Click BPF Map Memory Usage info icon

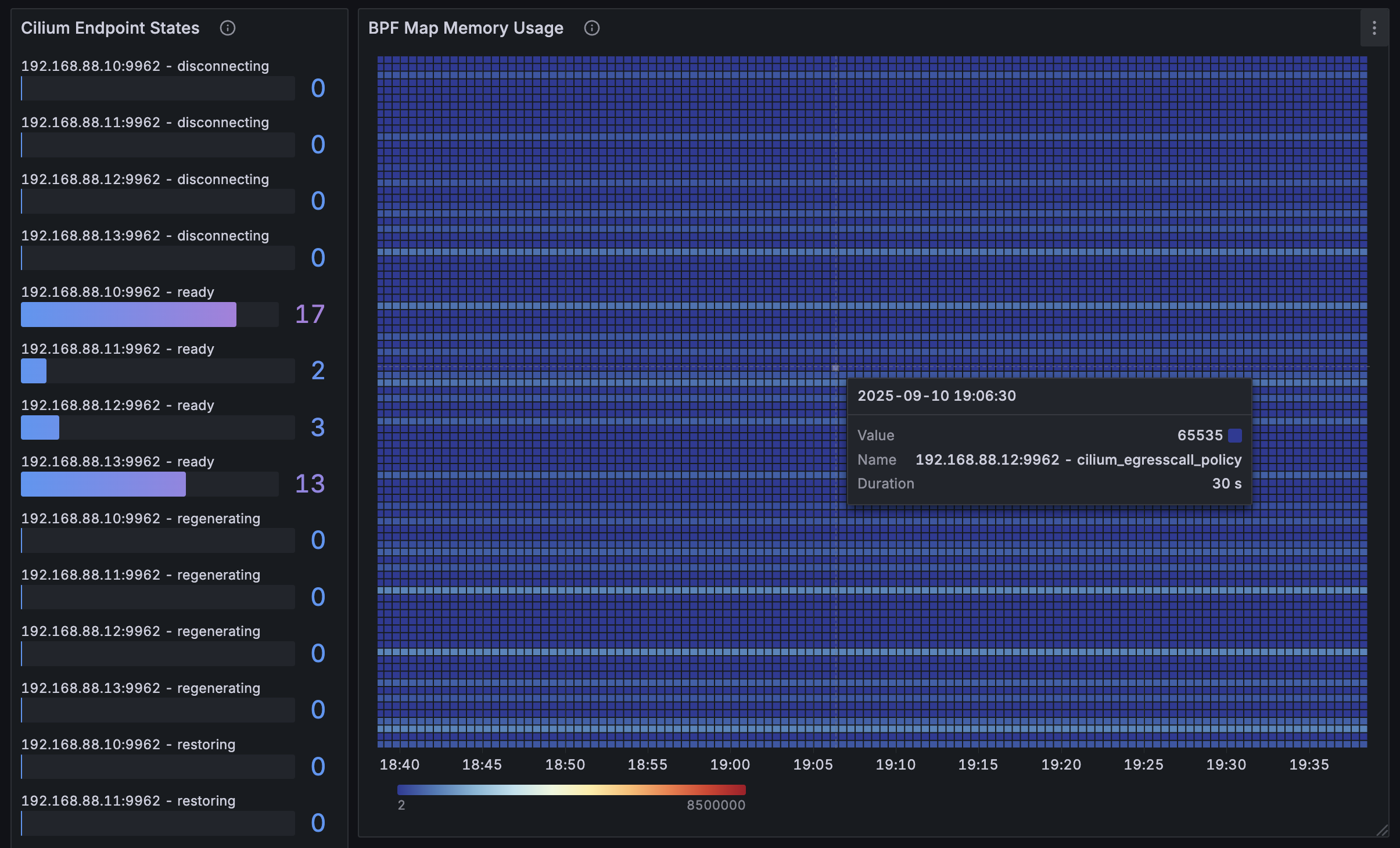click(591, 28)
